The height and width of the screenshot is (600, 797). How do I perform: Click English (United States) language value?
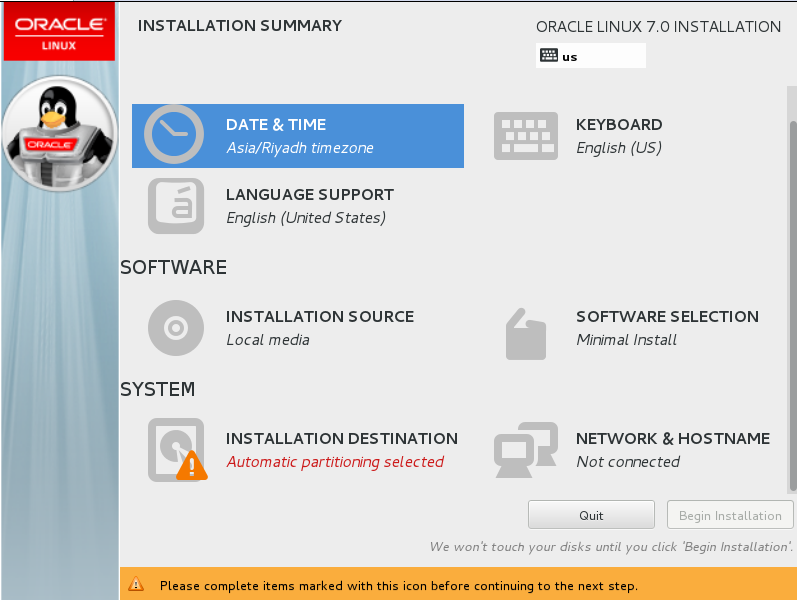pos(306,218)
